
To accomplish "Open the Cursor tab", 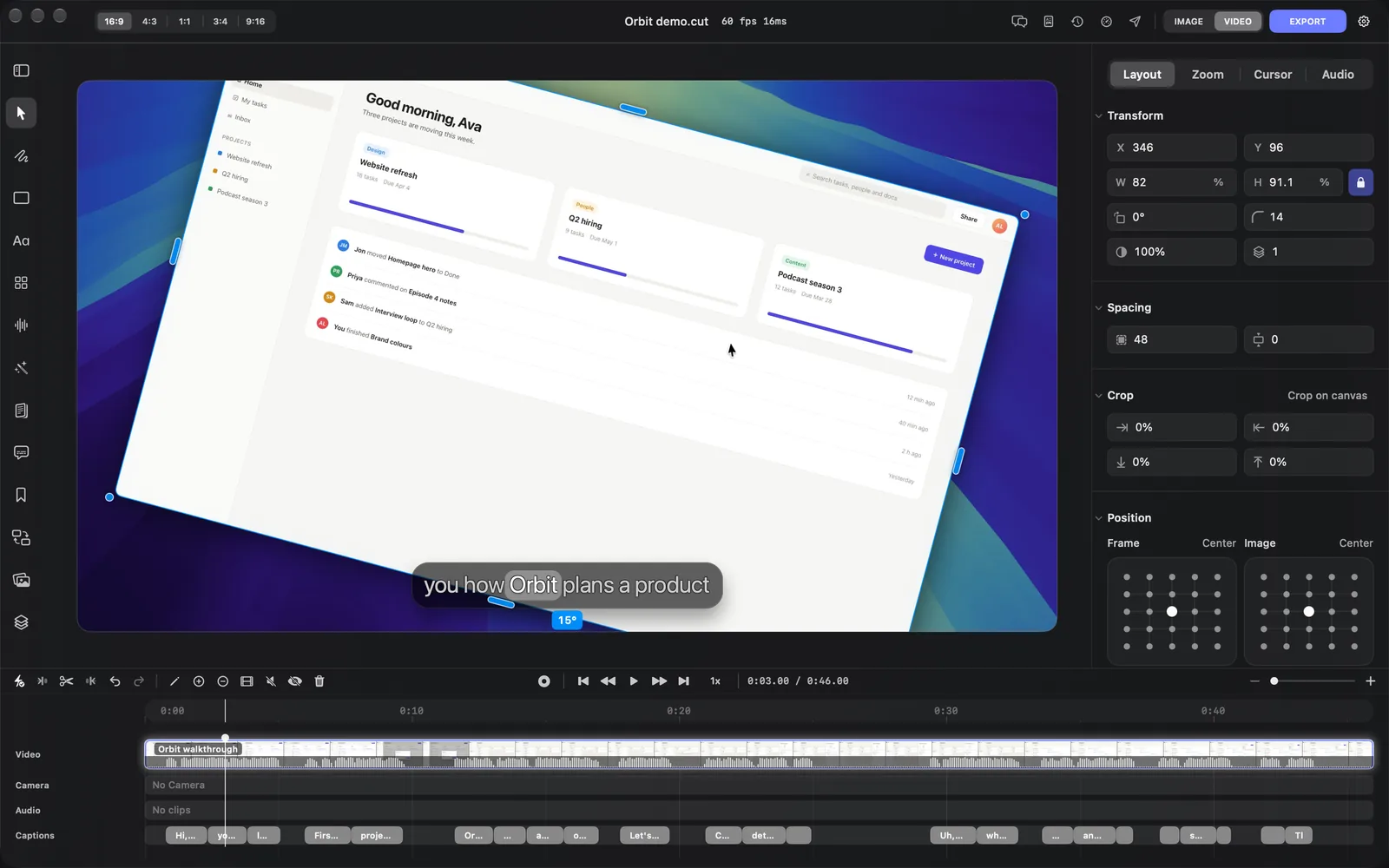I will (x=1273, y=75).
